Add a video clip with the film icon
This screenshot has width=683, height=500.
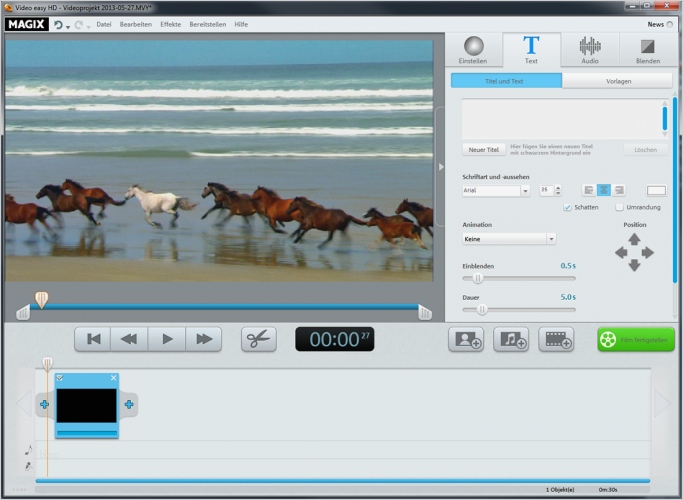tap(556, 339)
